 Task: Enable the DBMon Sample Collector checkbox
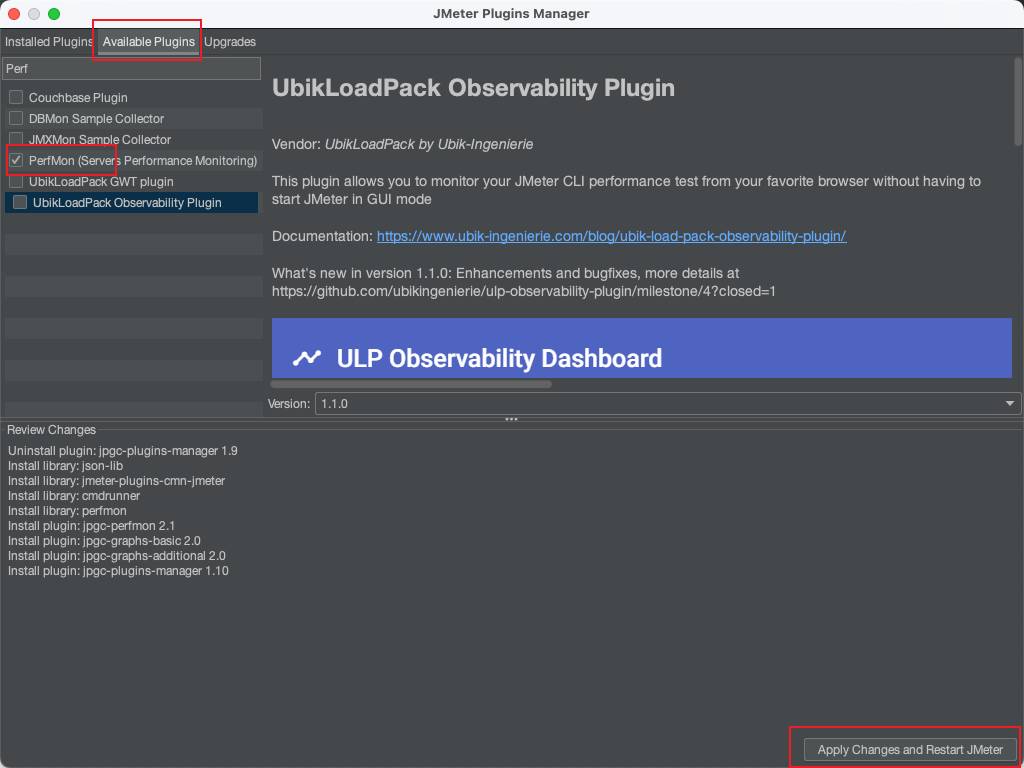(16, 118)
